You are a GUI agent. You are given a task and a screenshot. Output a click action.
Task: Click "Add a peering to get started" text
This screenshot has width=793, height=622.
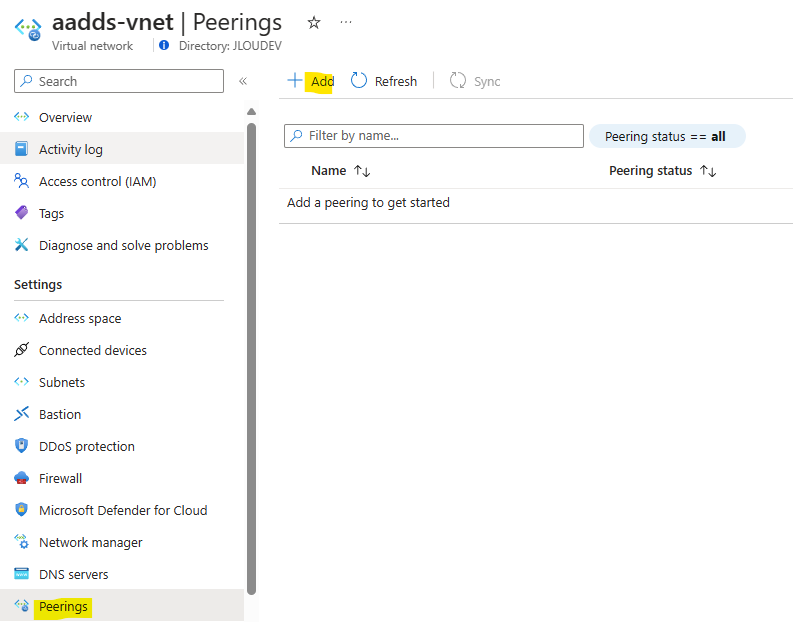tap(368, 203)
